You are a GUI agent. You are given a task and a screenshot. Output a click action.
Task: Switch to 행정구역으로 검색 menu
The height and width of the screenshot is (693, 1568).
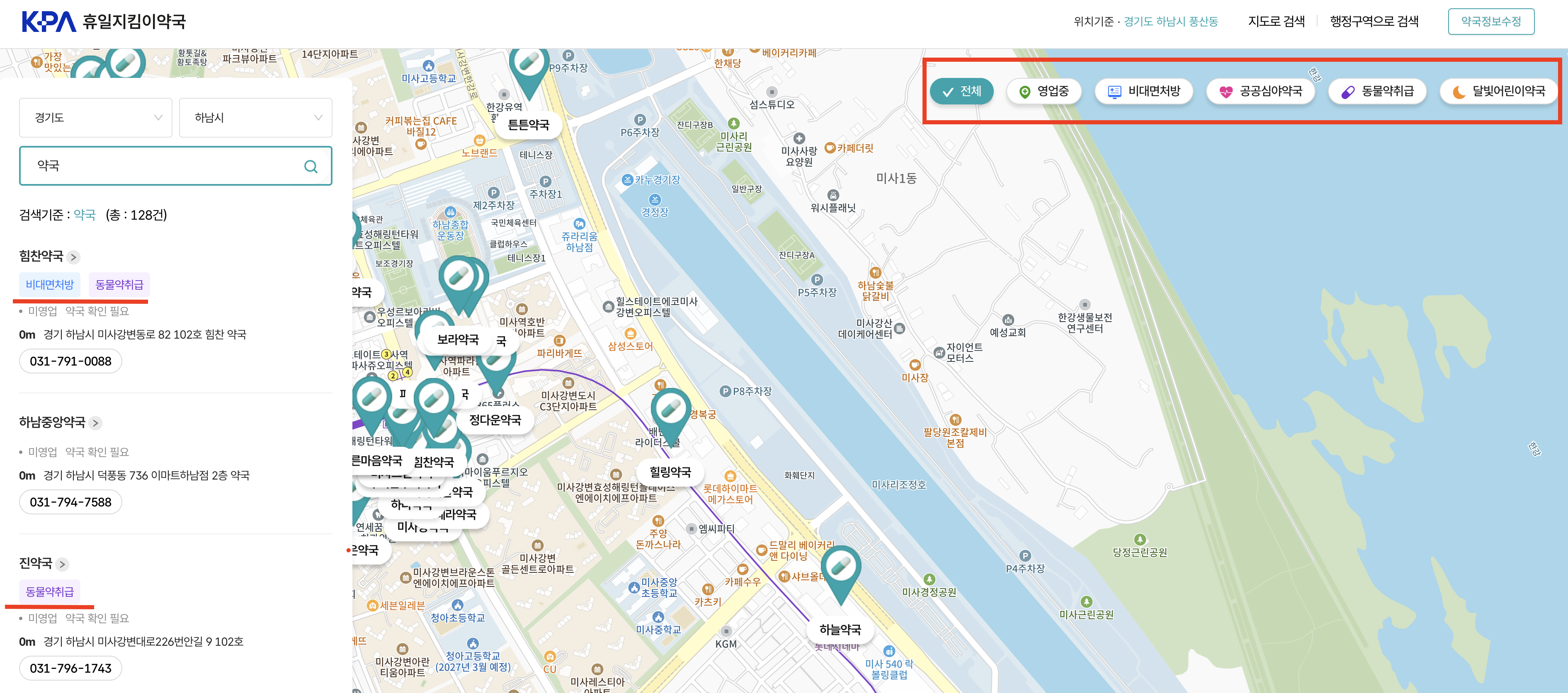click(1374, 21)
